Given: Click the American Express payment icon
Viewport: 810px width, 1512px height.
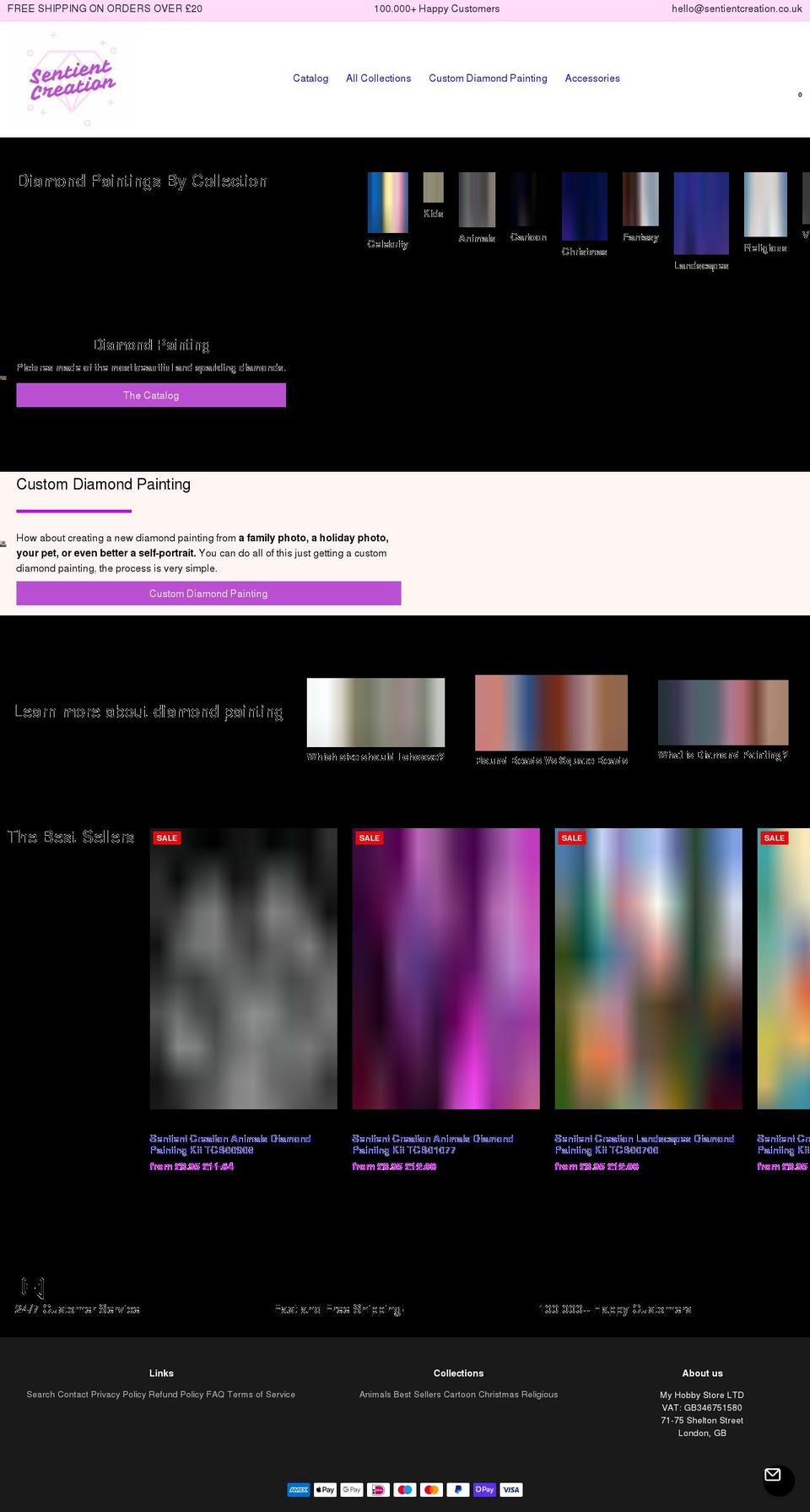Looking at the screenshot, I should [299, 1489].
